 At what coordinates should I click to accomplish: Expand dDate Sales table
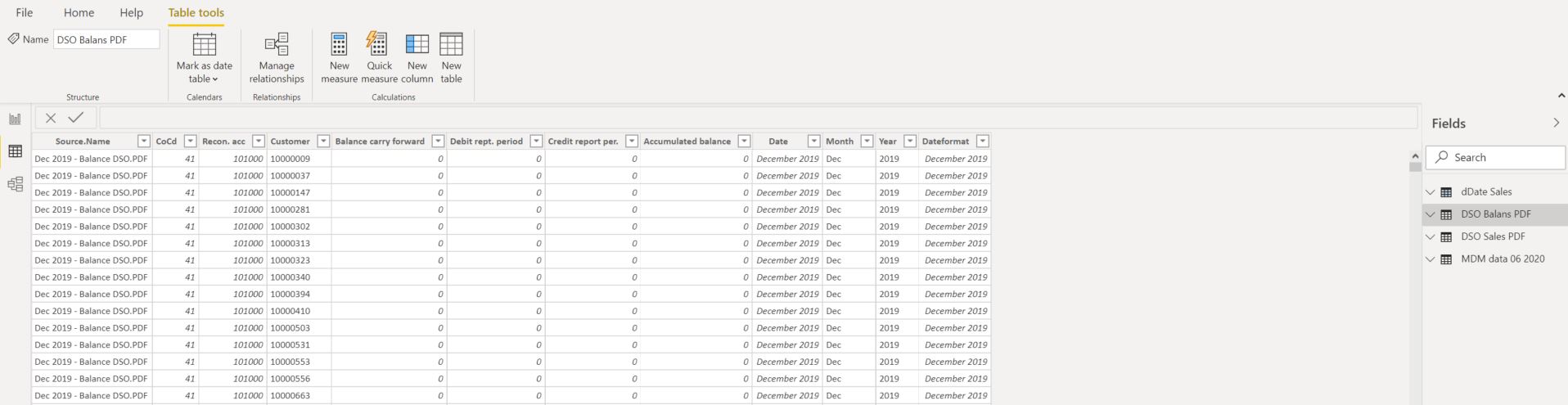pyautogui.click(x=1431, y=192)
